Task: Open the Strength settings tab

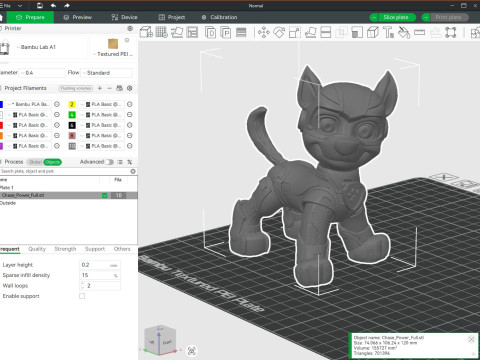Action: point(65,249)
